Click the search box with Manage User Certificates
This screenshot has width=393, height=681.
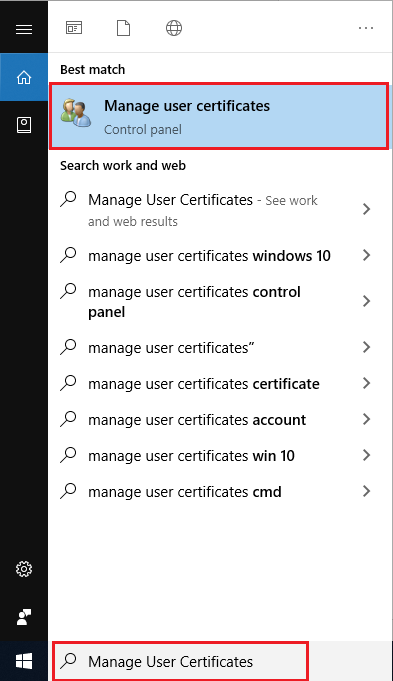click(x=180, y=661)
